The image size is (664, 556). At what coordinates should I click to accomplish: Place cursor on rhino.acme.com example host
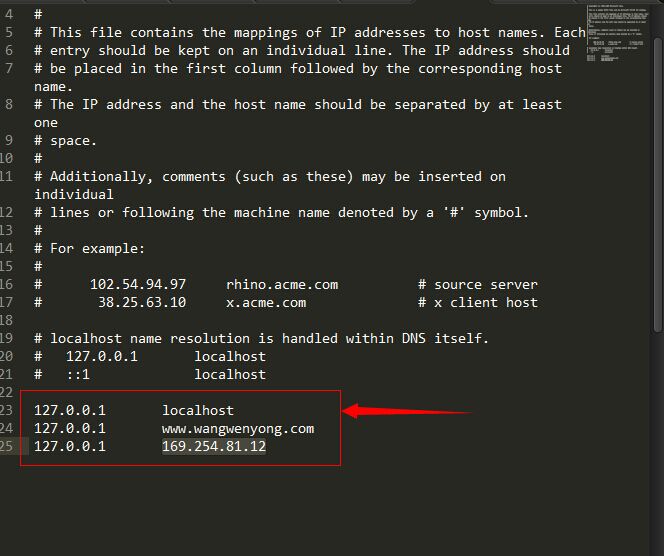pos(282,284)
